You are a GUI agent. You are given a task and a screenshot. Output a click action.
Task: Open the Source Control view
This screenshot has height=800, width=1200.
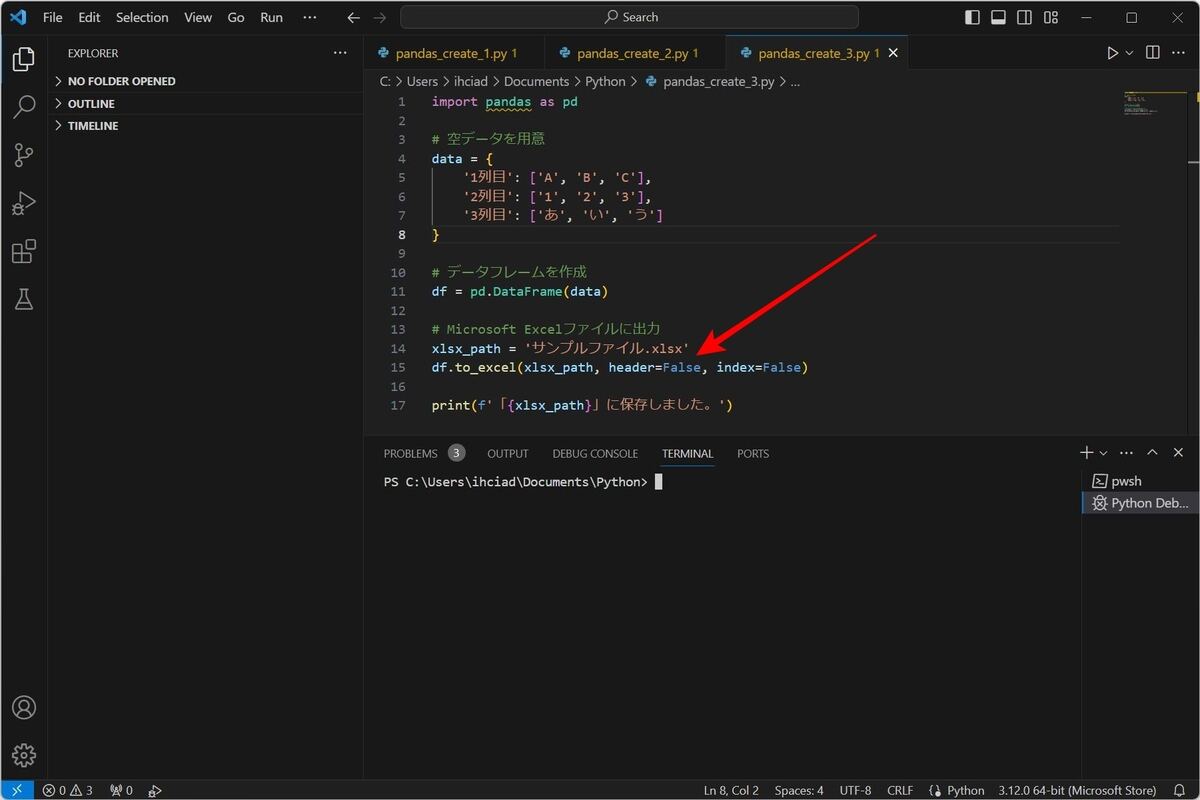click(24, 155)
